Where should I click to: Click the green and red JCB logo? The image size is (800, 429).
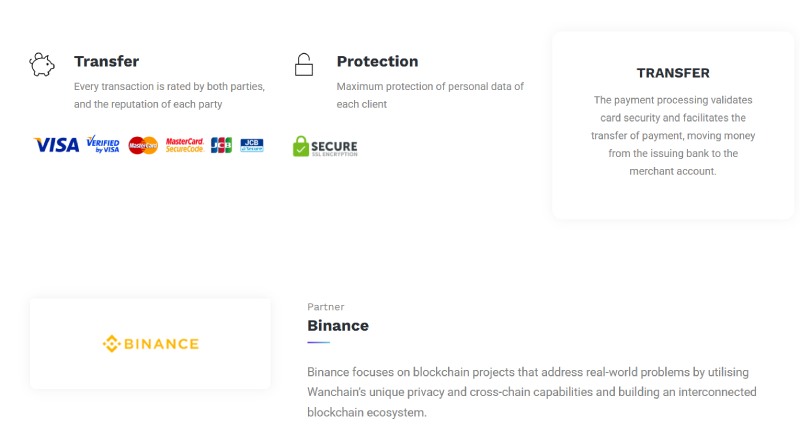coord(221,145)
